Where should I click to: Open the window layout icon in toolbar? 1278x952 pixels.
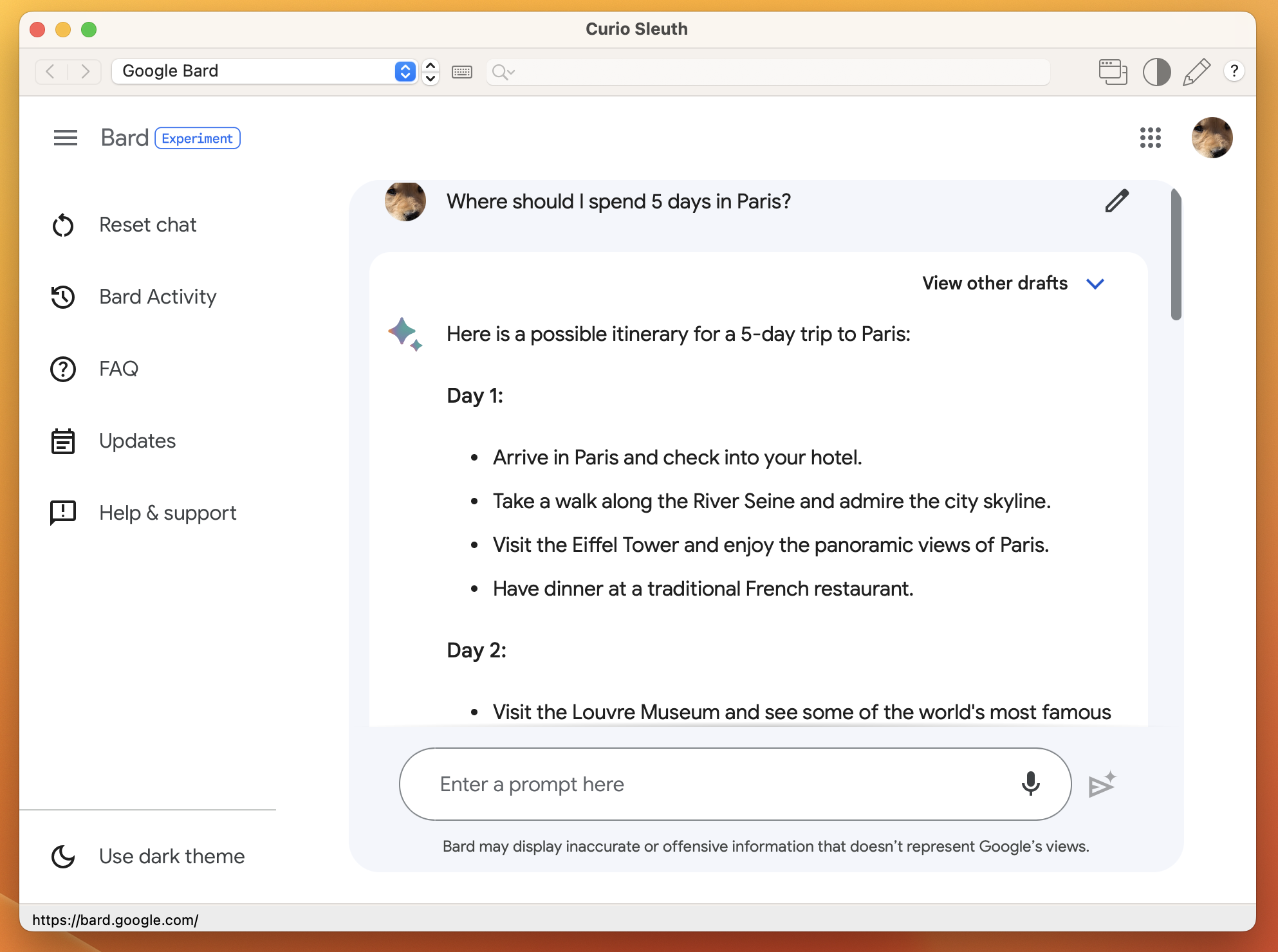tap(1113, 71)
